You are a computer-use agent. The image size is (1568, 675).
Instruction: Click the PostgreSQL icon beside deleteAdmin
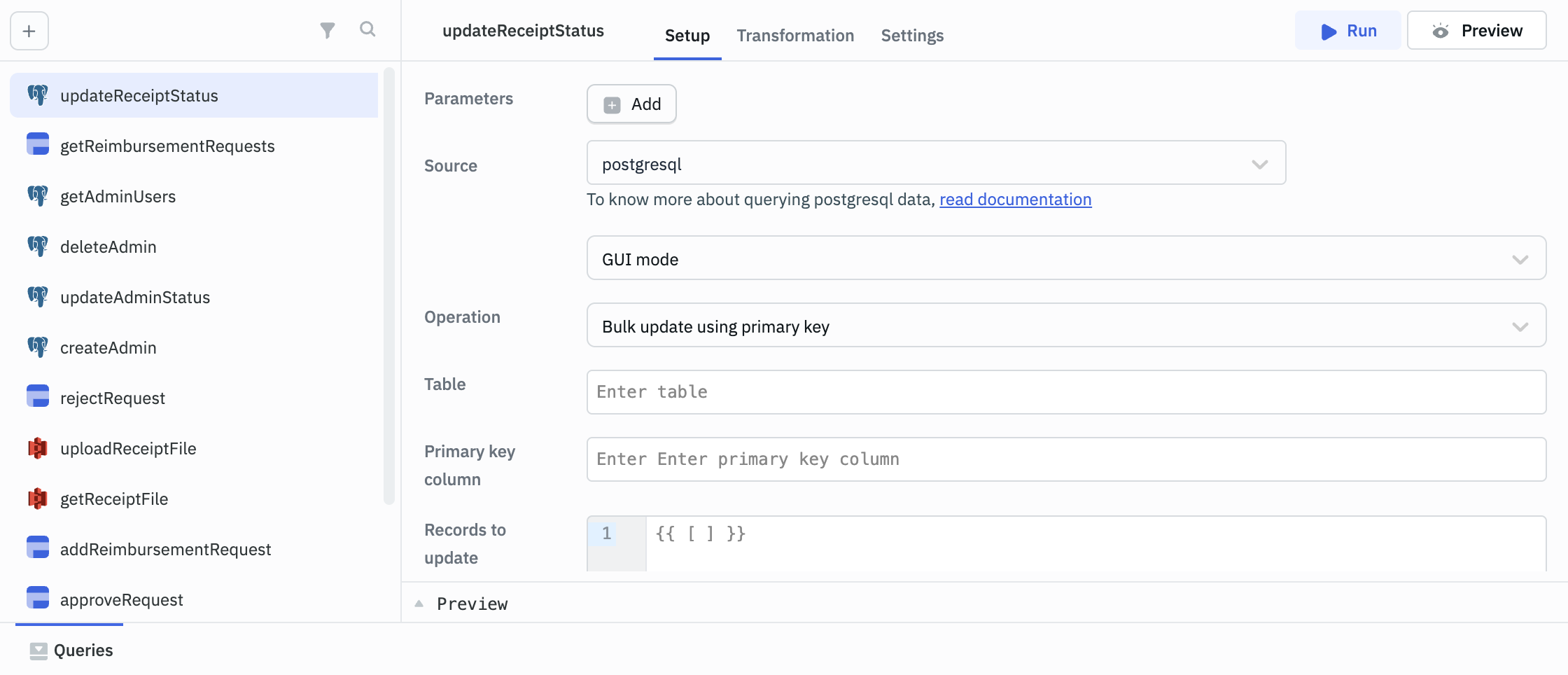click(38, 246)
